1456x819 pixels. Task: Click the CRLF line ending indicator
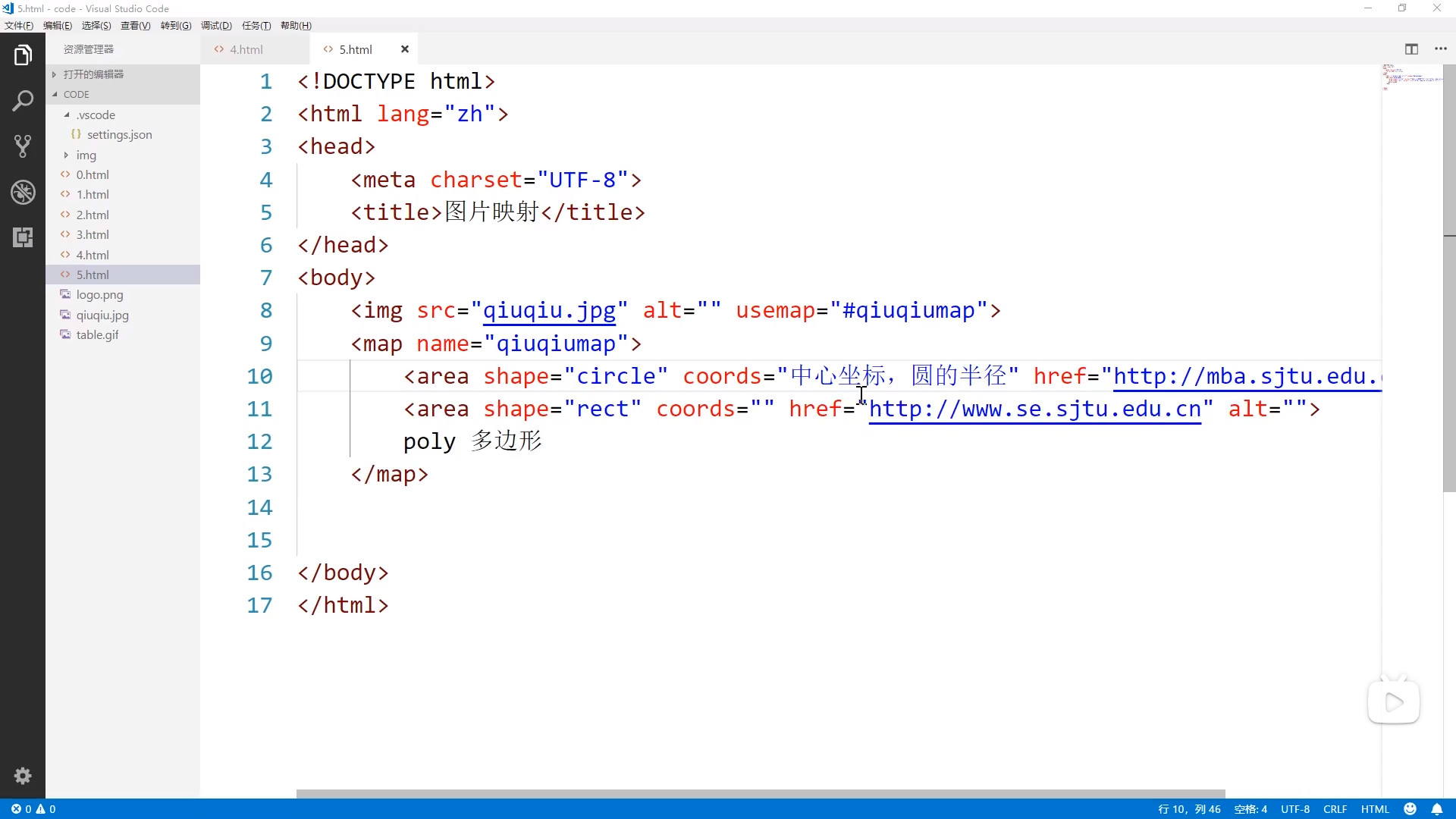[1335, 809]
